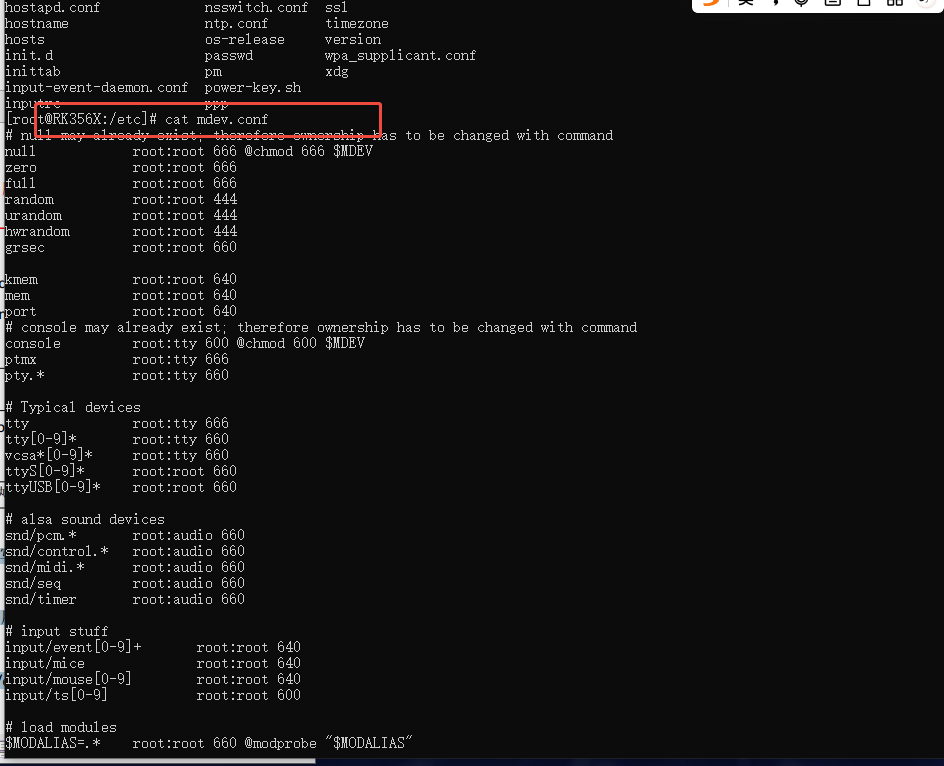This screenshot has width=944, height=766.
Task: Click the 'urandom' device entry
Action: pos(33,216)
